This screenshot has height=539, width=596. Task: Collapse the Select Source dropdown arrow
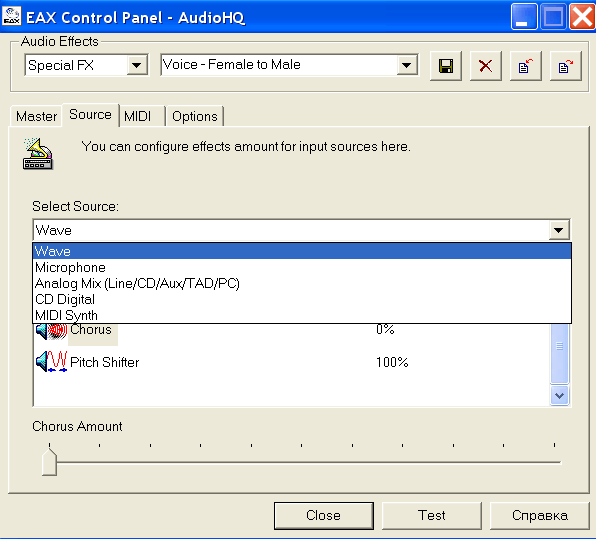click(559, 230)
